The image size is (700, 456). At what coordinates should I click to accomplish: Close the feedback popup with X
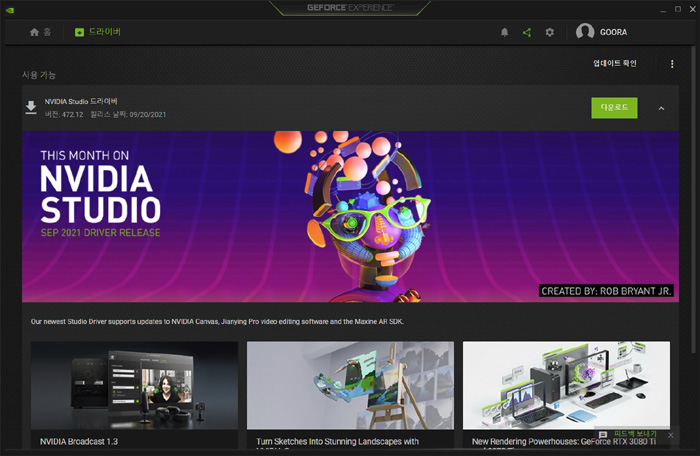(x=670, y=435)
